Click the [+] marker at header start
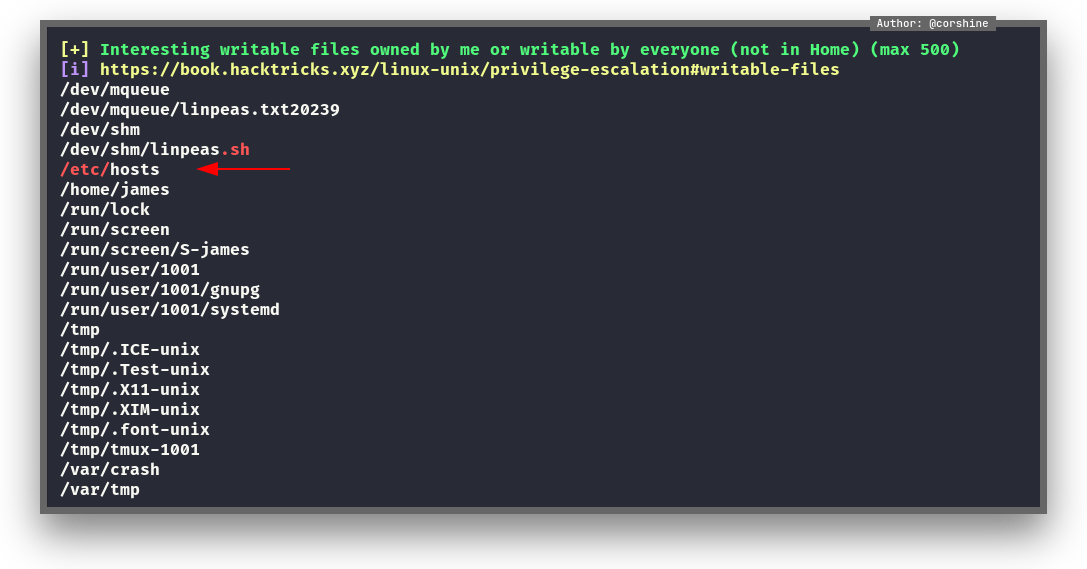 tap(74, 50)
